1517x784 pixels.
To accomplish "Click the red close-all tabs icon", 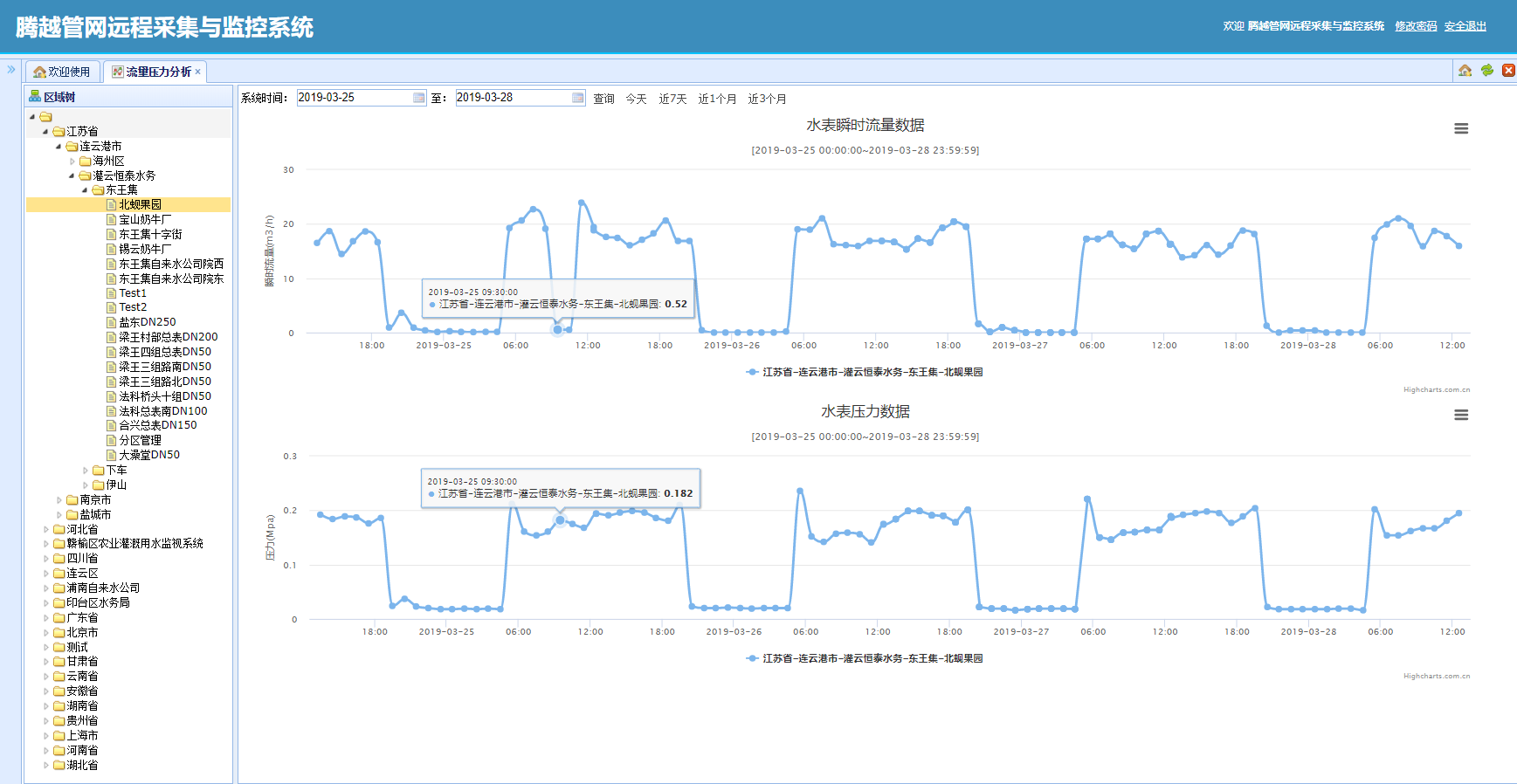I will point(1508,71).
